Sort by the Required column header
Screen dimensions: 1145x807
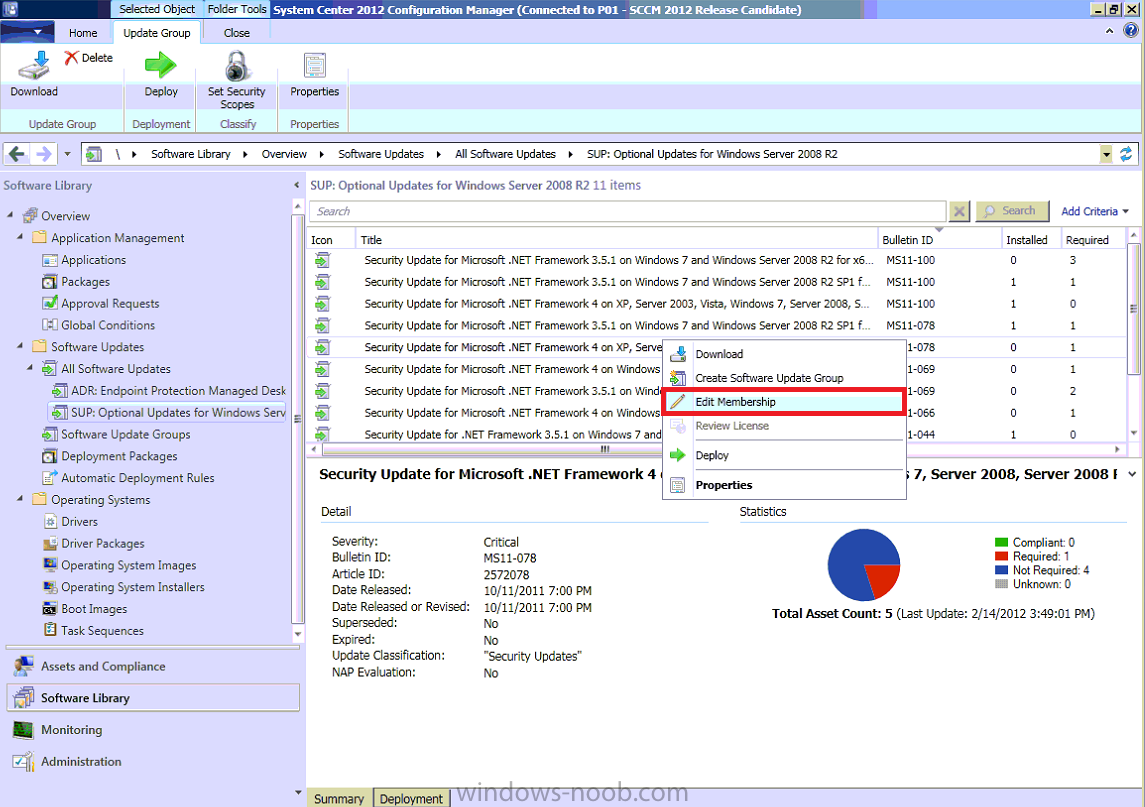[x=1092, y=240]
